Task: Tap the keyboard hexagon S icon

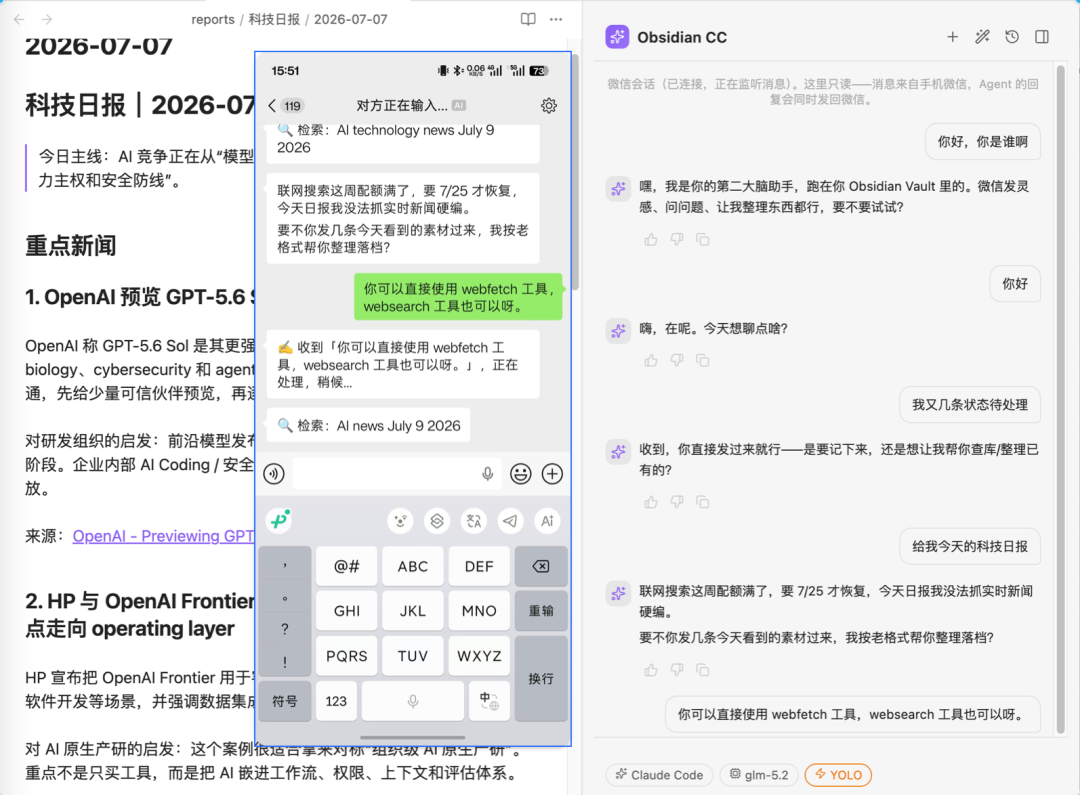Action: [x=437, y=521]
